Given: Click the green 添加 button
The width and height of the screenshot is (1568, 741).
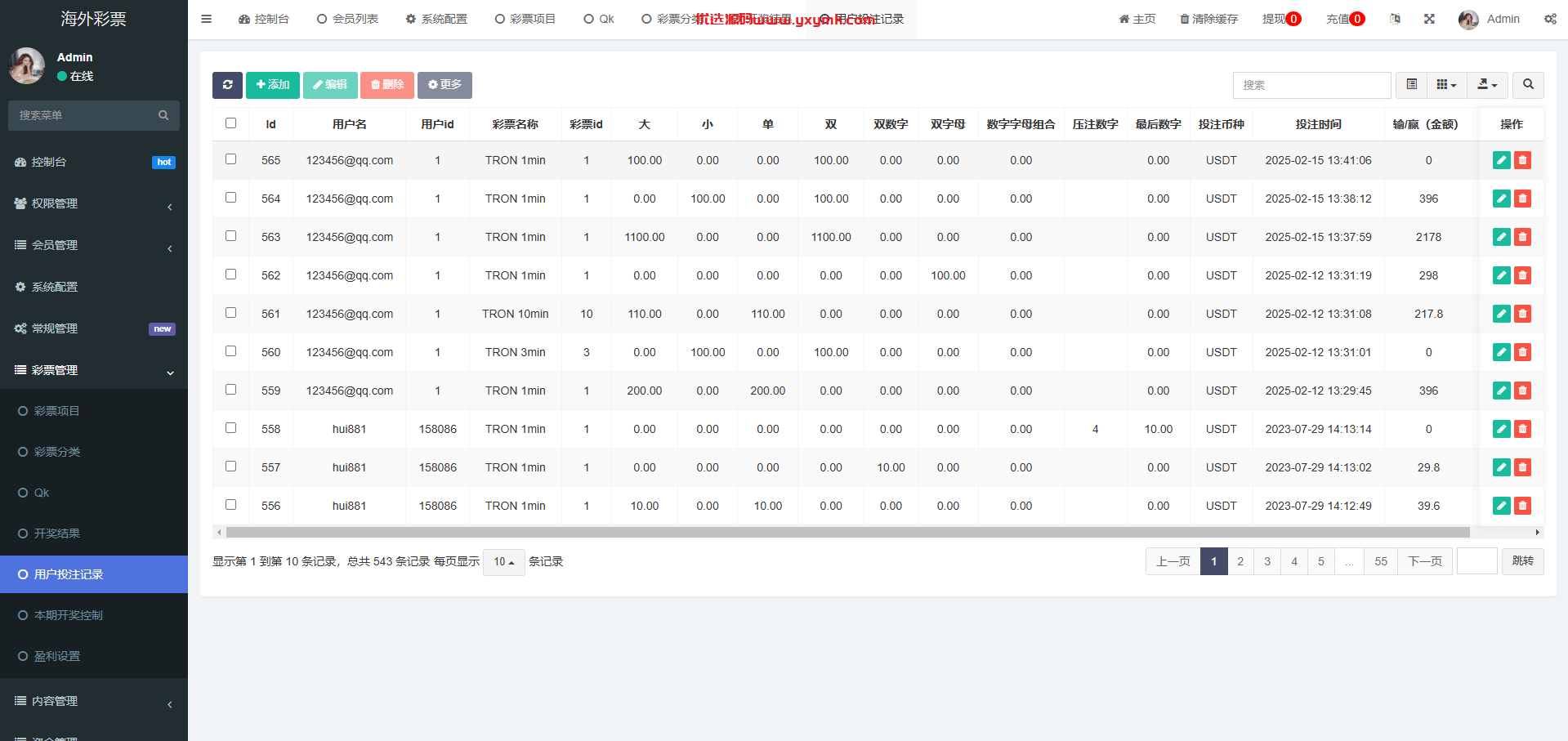Looking at the screenshot, I should tap(273, 85).
